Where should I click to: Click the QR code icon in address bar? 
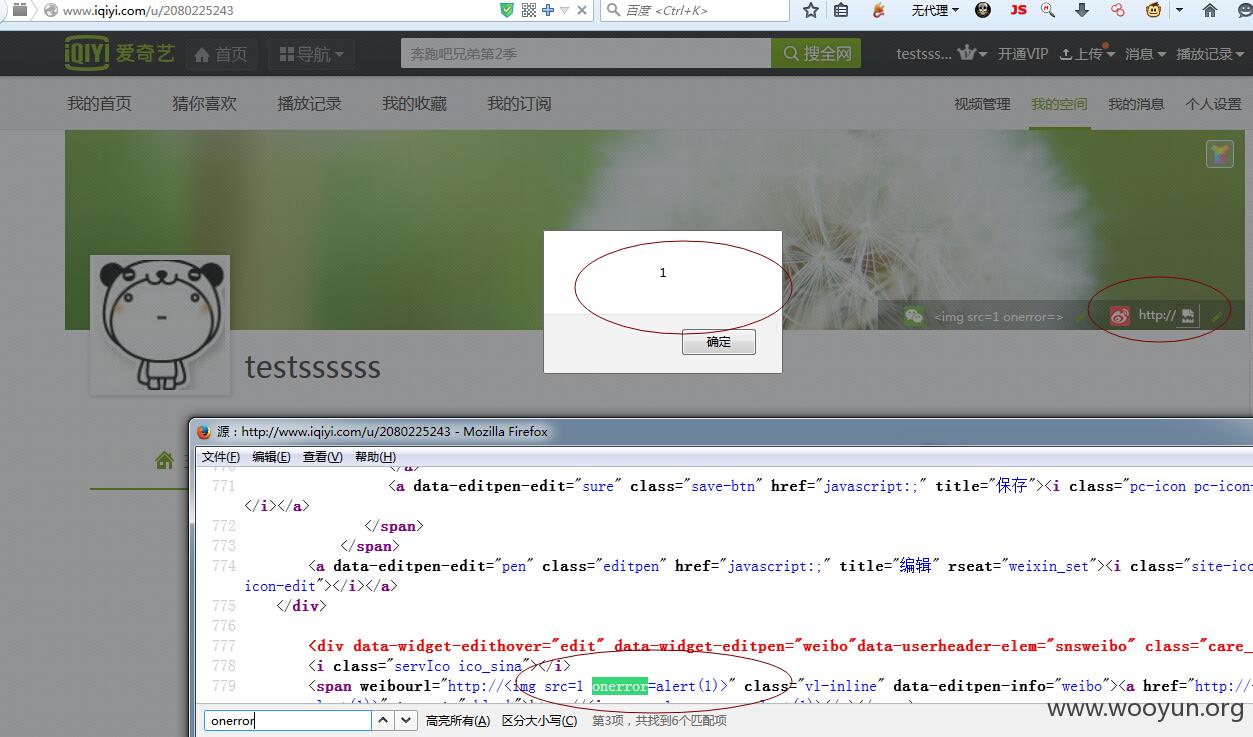(528, 10)
